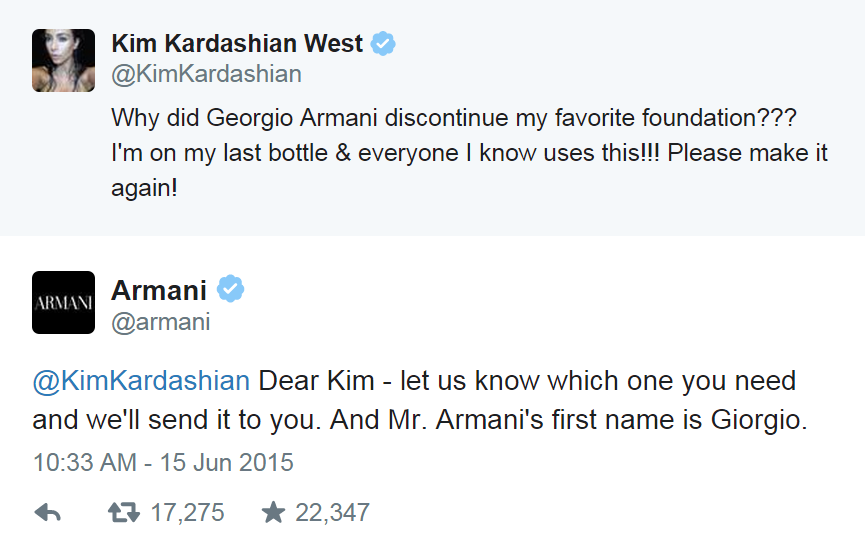865x540 pixels.
Task: Retweet Armani's reply using the retweet icon
Action: [124, 513]
